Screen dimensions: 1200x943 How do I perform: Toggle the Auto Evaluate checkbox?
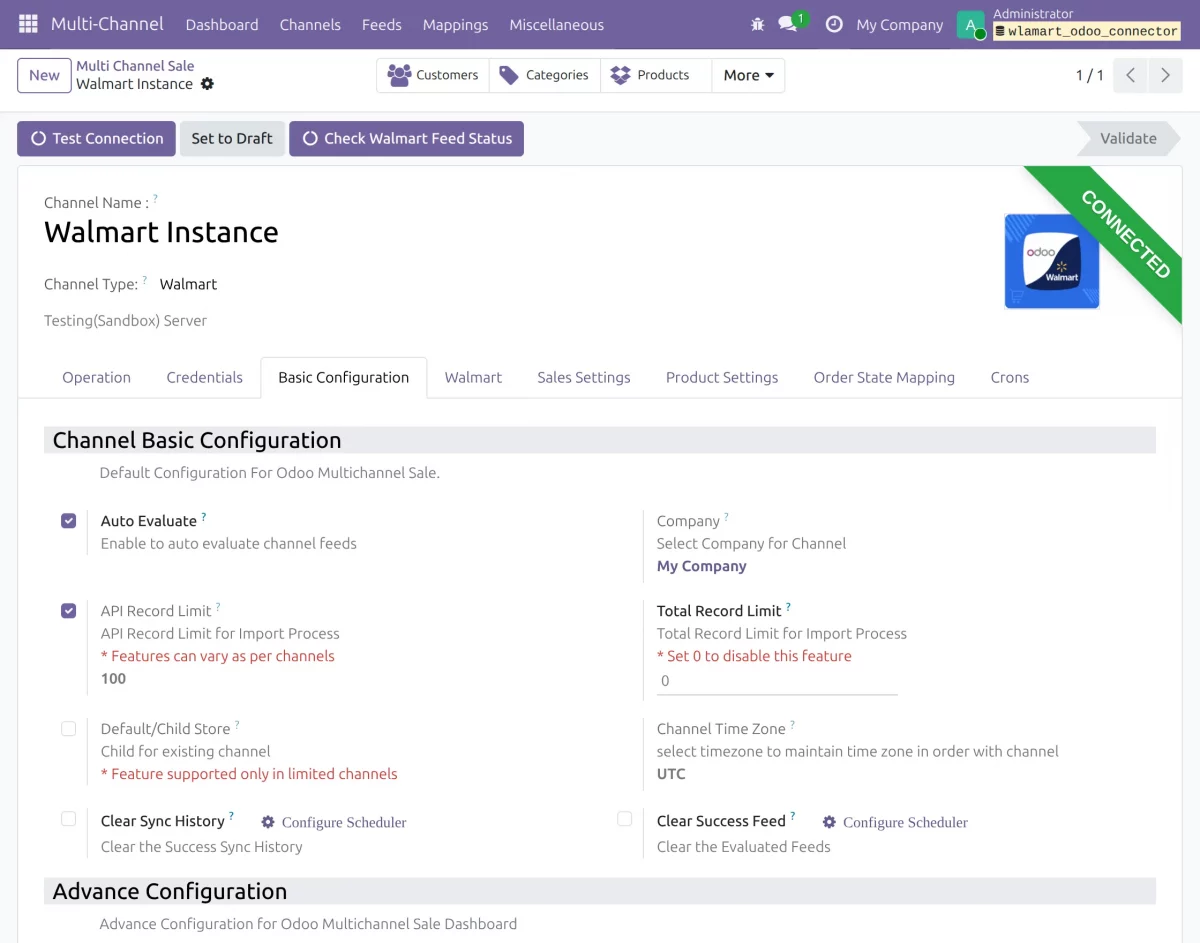(x=68, y=521)
